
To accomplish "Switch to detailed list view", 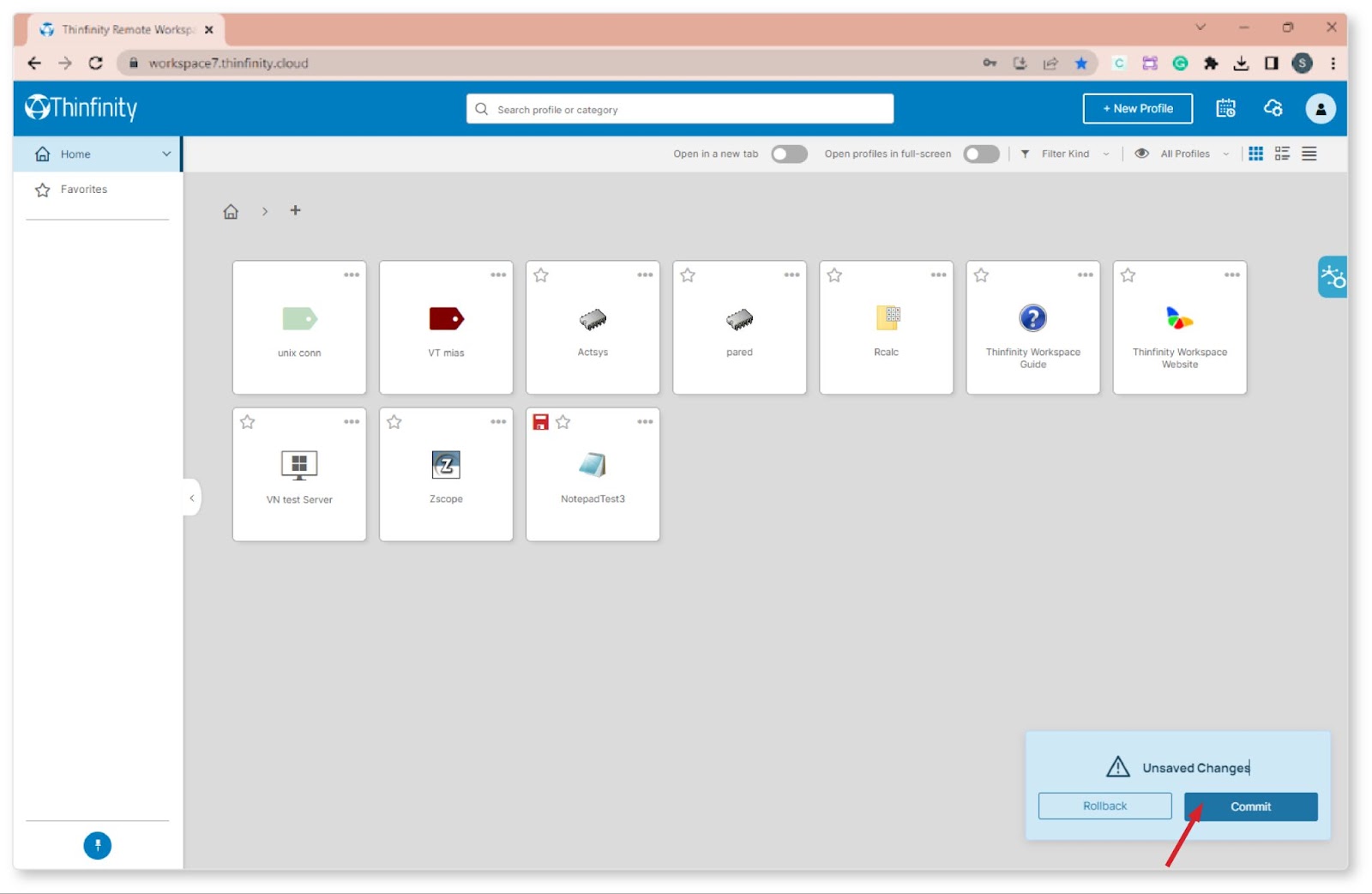I will click(x=1282, y=154).
